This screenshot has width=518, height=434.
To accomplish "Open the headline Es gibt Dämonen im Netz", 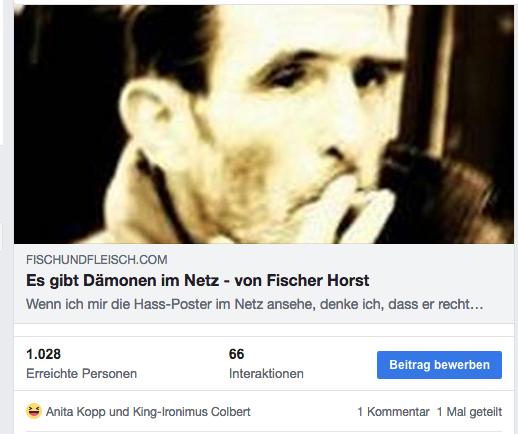I will pyautogui.click(x=197, y=280).
